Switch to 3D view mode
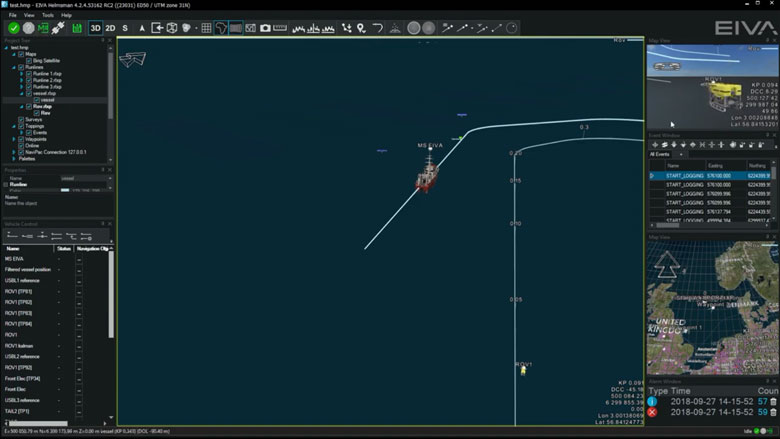Viewport: 780px width, 439px height. [x=96, y=28]
